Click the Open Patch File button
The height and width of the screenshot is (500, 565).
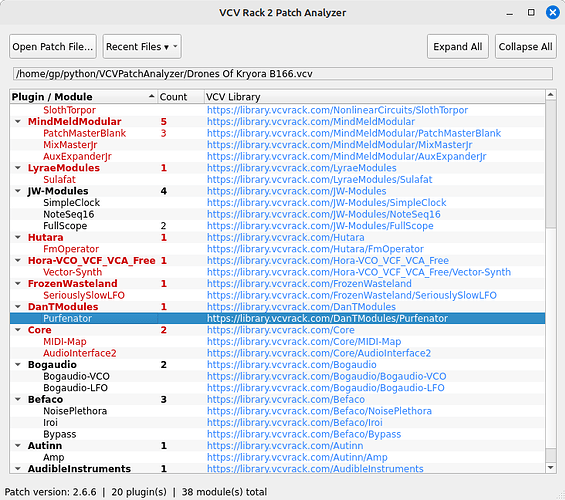[53, 46]
